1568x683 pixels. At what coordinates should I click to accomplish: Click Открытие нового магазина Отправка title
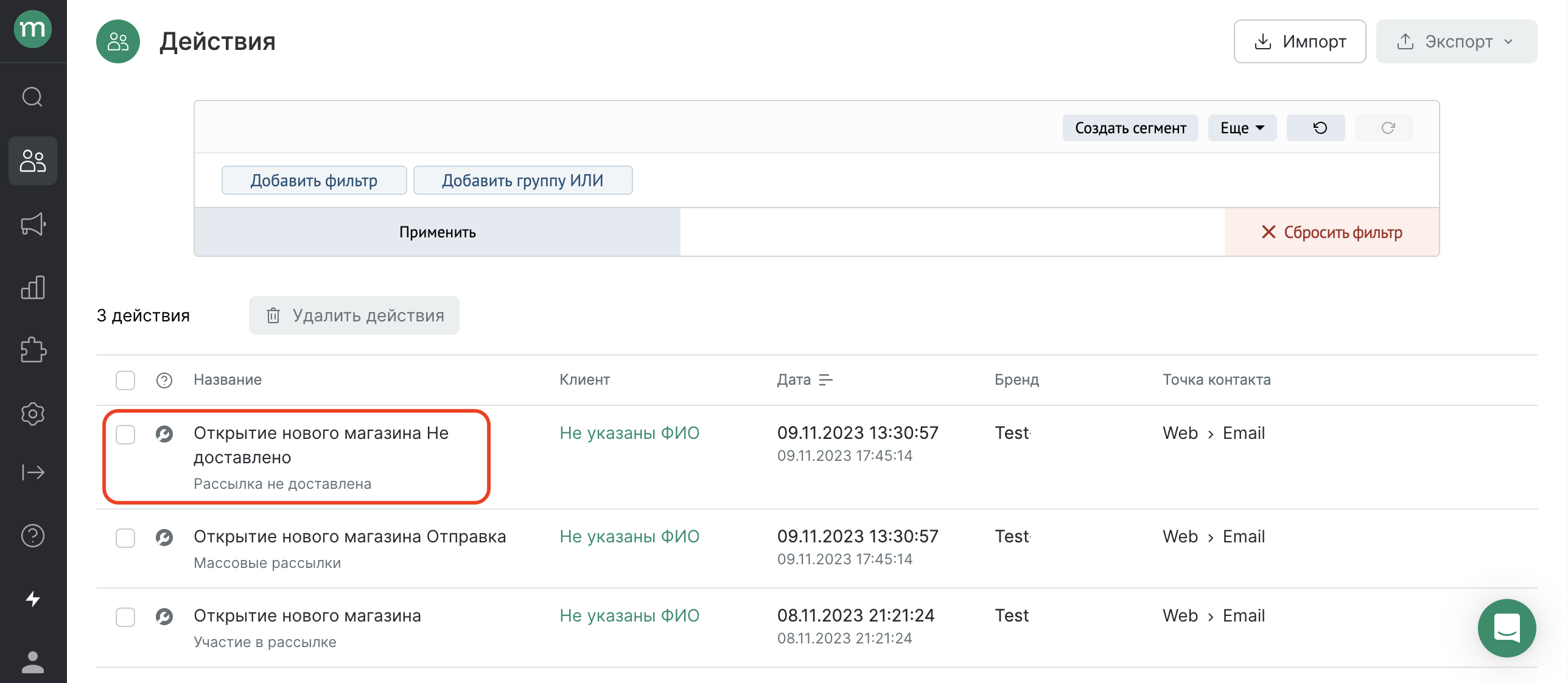tap(350, 536)
